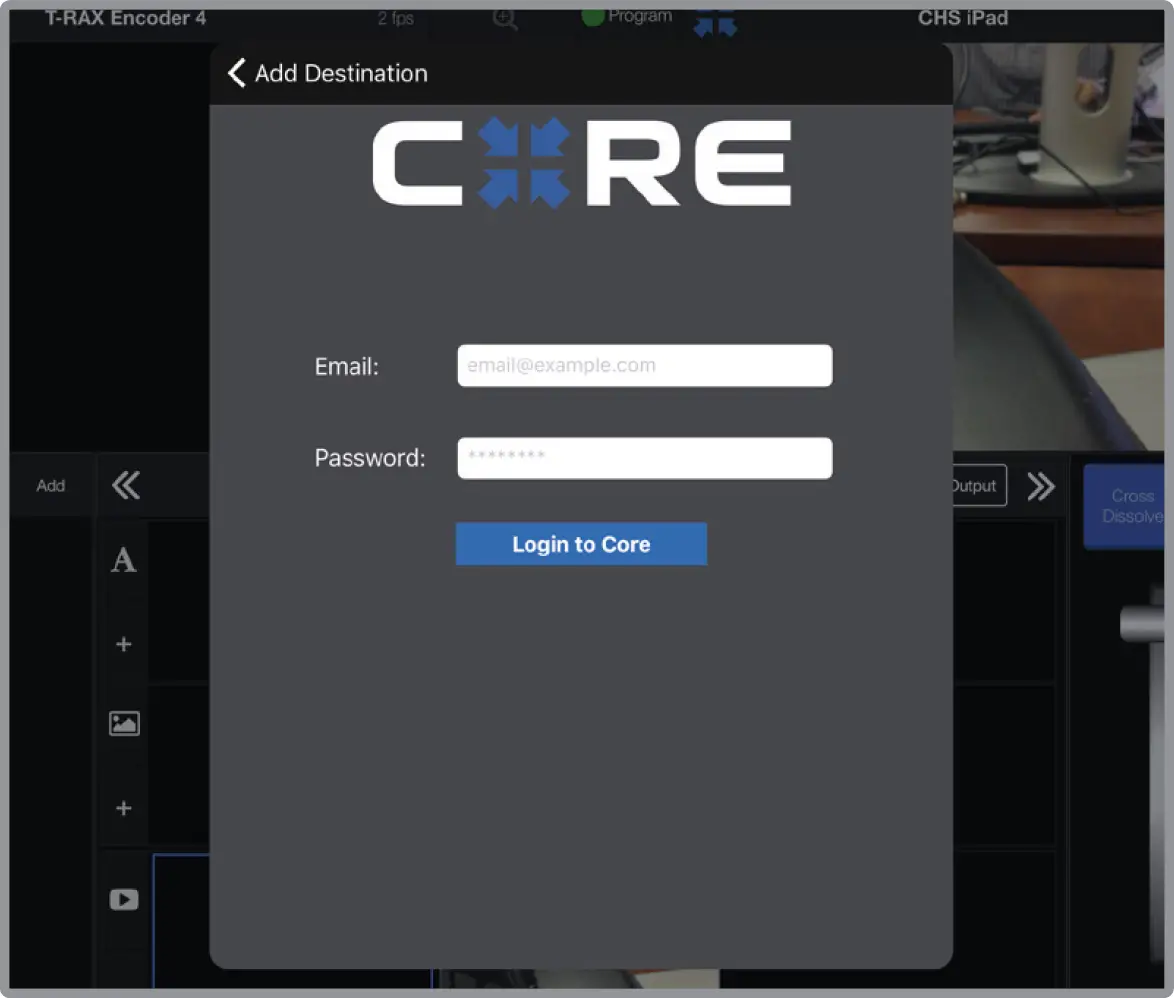Toggle the Output view
The width and height of the screenshot is (1174, 998).
point(974,485)
